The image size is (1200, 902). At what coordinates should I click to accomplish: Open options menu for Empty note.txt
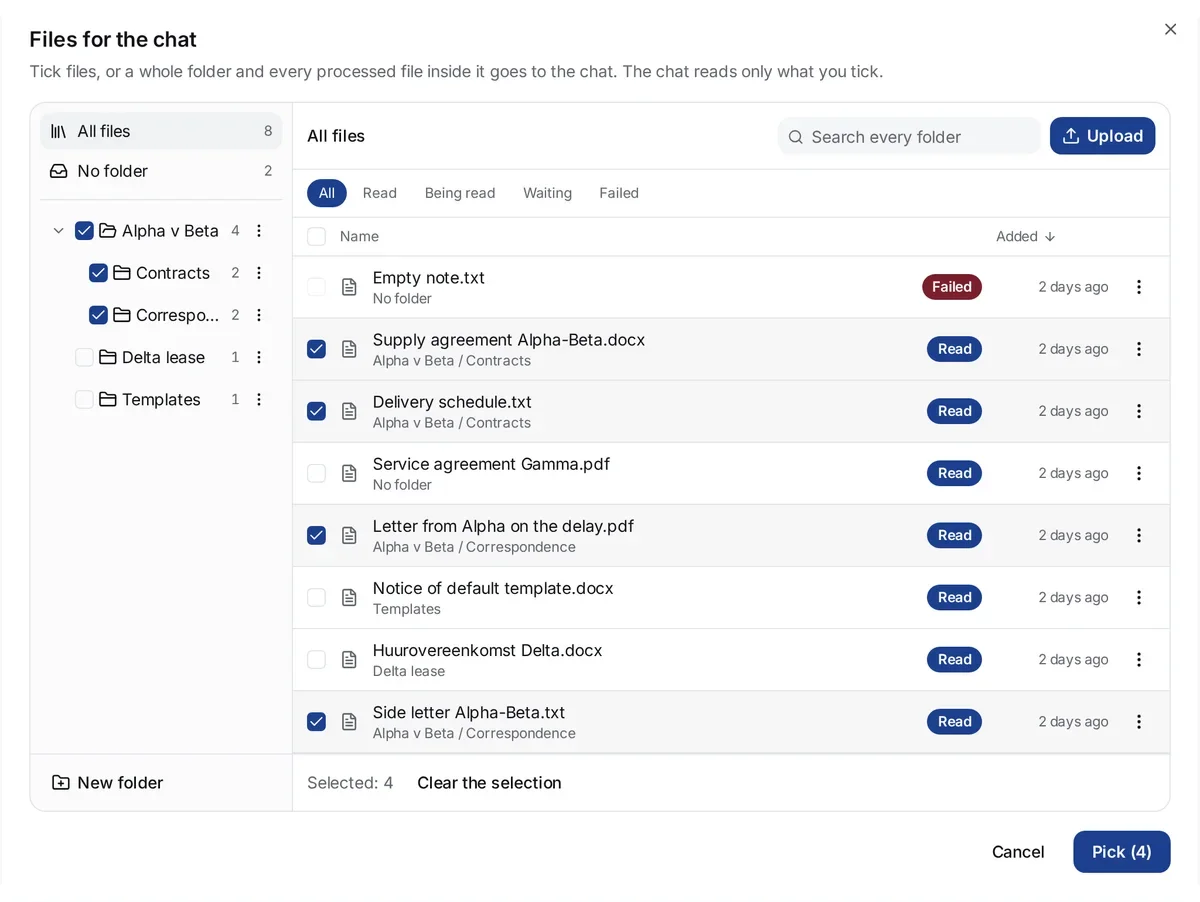tap(1138, 287)
